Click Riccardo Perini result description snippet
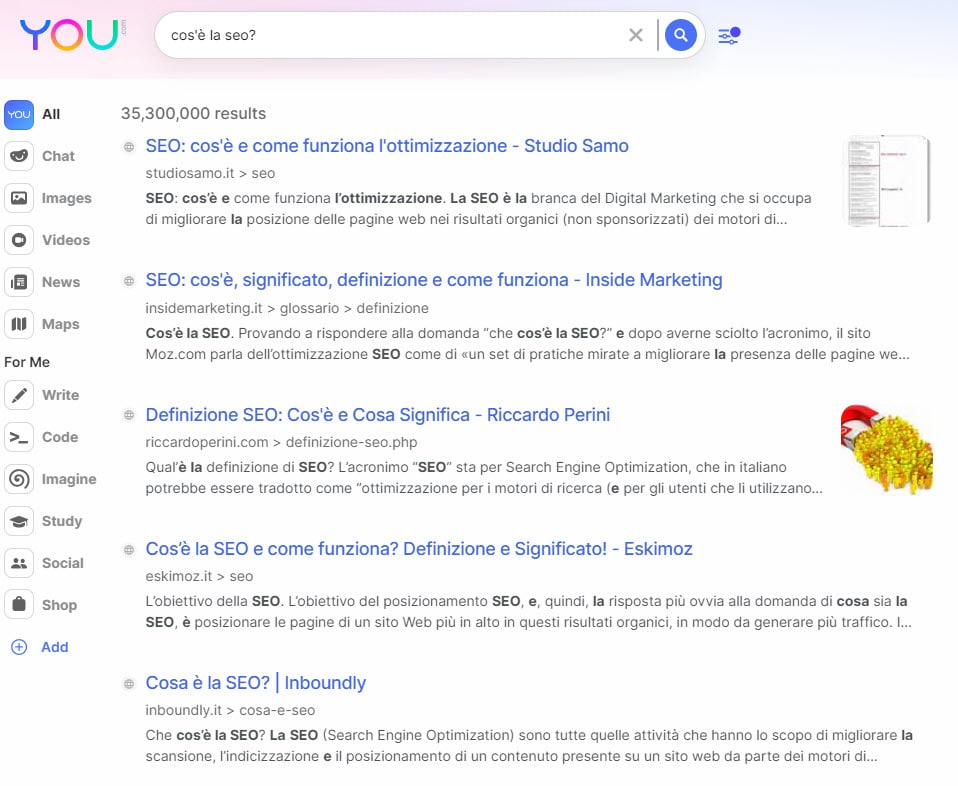The image size is (958, 786). (484, 477)
